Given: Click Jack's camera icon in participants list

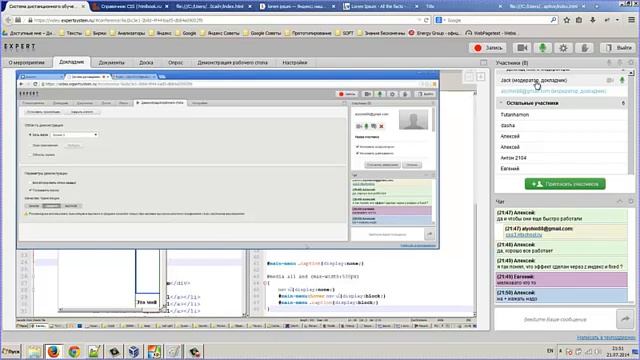Looking at the screenshot, I should 610,80.
